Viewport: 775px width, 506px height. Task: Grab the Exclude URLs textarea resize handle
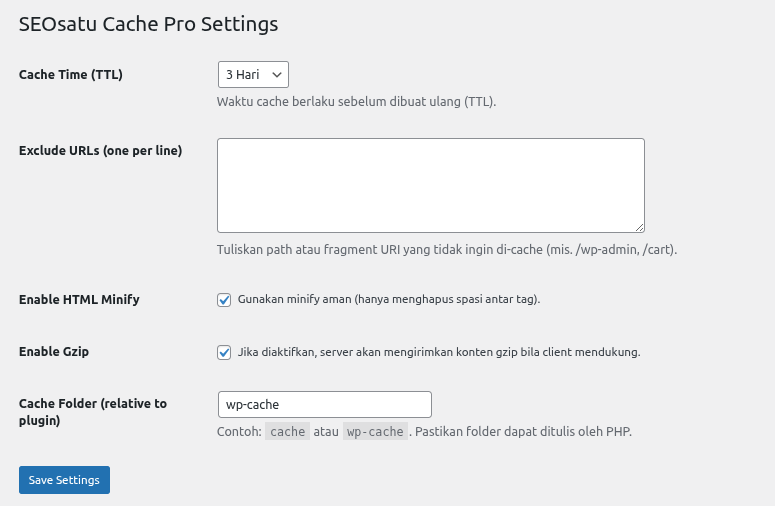(x=639, y=227)
